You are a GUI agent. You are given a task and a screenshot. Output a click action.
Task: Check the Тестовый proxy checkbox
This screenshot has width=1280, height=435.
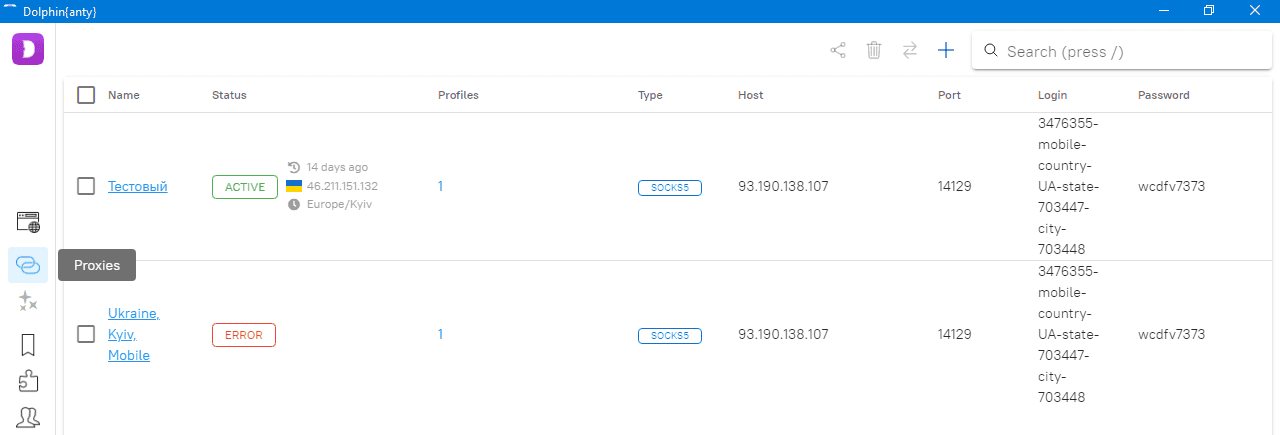86,186
